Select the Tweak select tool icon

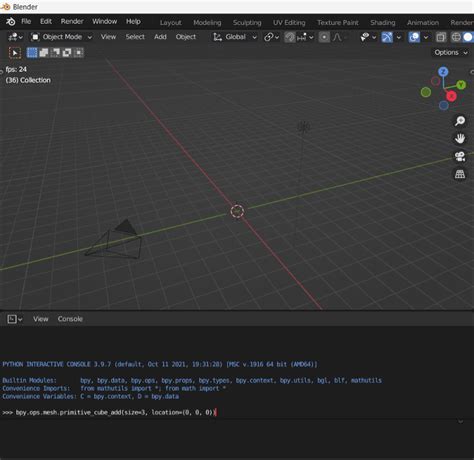coord(15,53)
